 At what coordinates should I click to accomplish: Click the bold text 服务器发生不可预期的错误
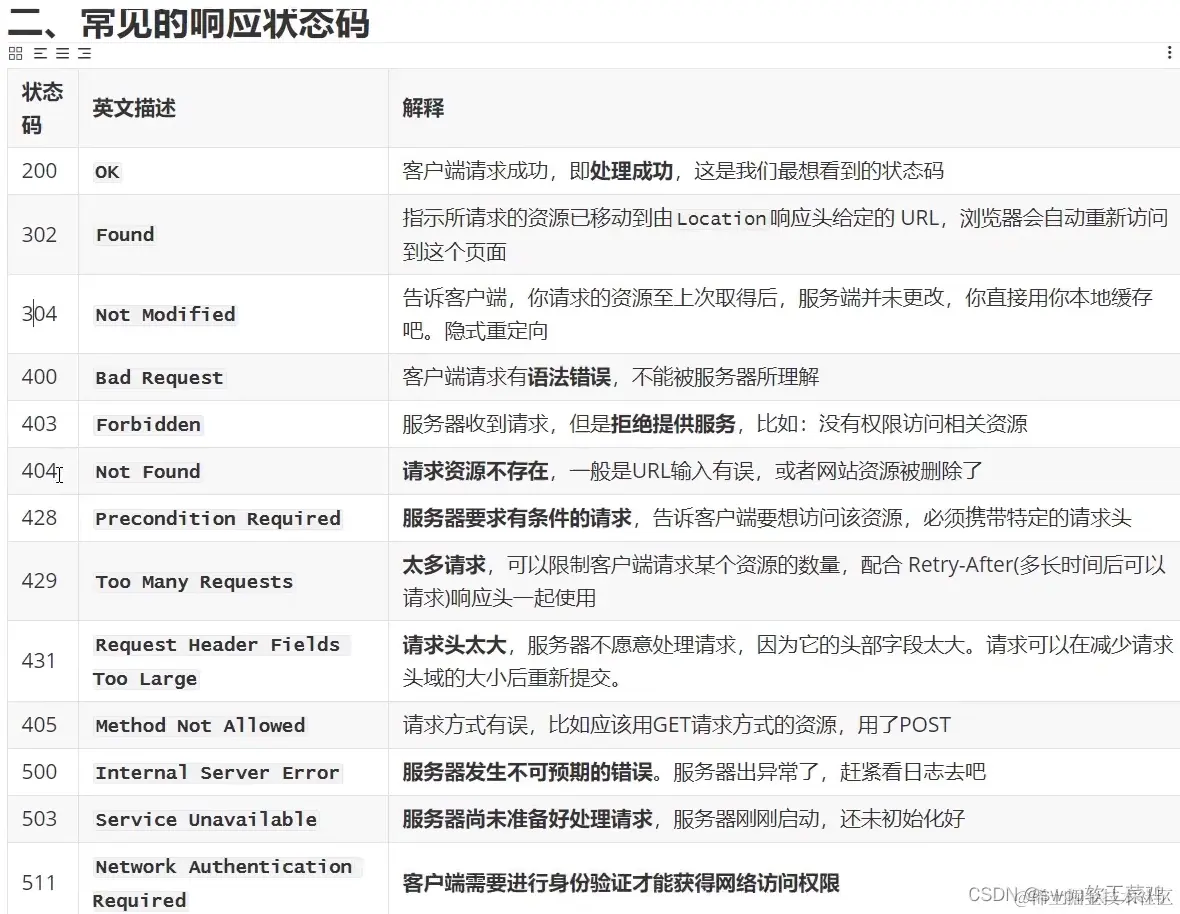tap(528, 772)
